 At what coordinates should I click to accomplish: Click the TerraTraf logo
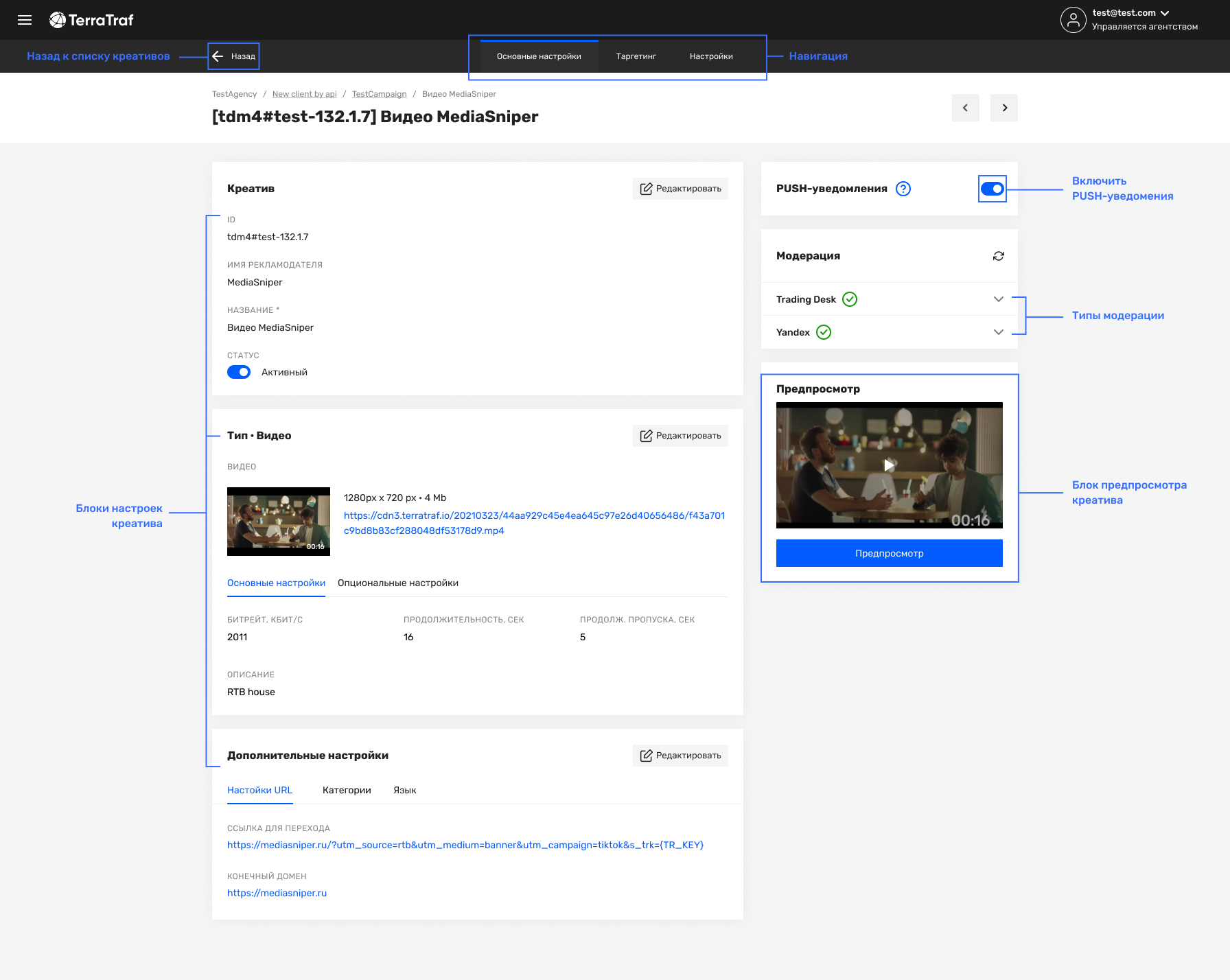(x=91, y=20)
